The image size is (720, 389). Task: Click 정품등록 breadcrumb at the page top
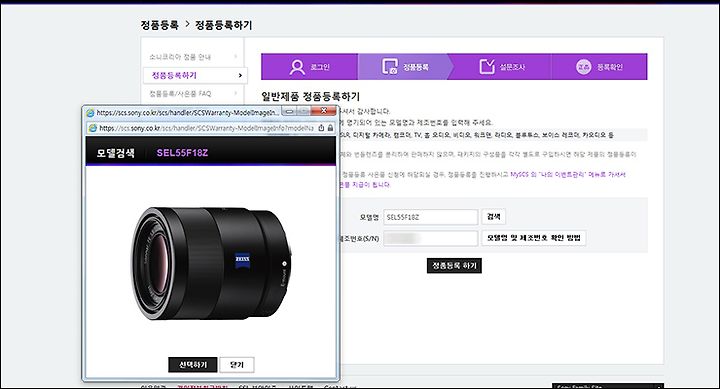coord(159,25)
